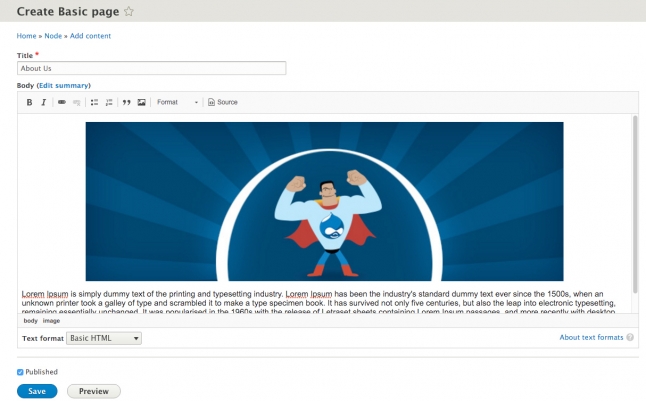Open the insert image dialog
The width and height of the screenshot is (646, 401).
tap(141, 102)
